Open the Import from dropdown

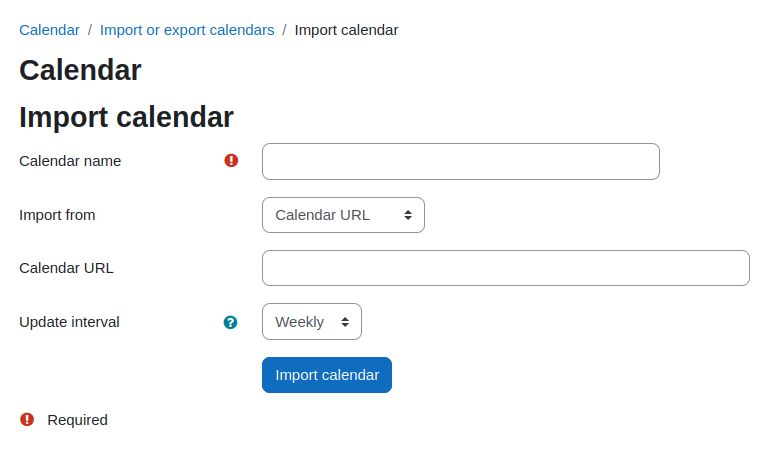pos(343,215)
